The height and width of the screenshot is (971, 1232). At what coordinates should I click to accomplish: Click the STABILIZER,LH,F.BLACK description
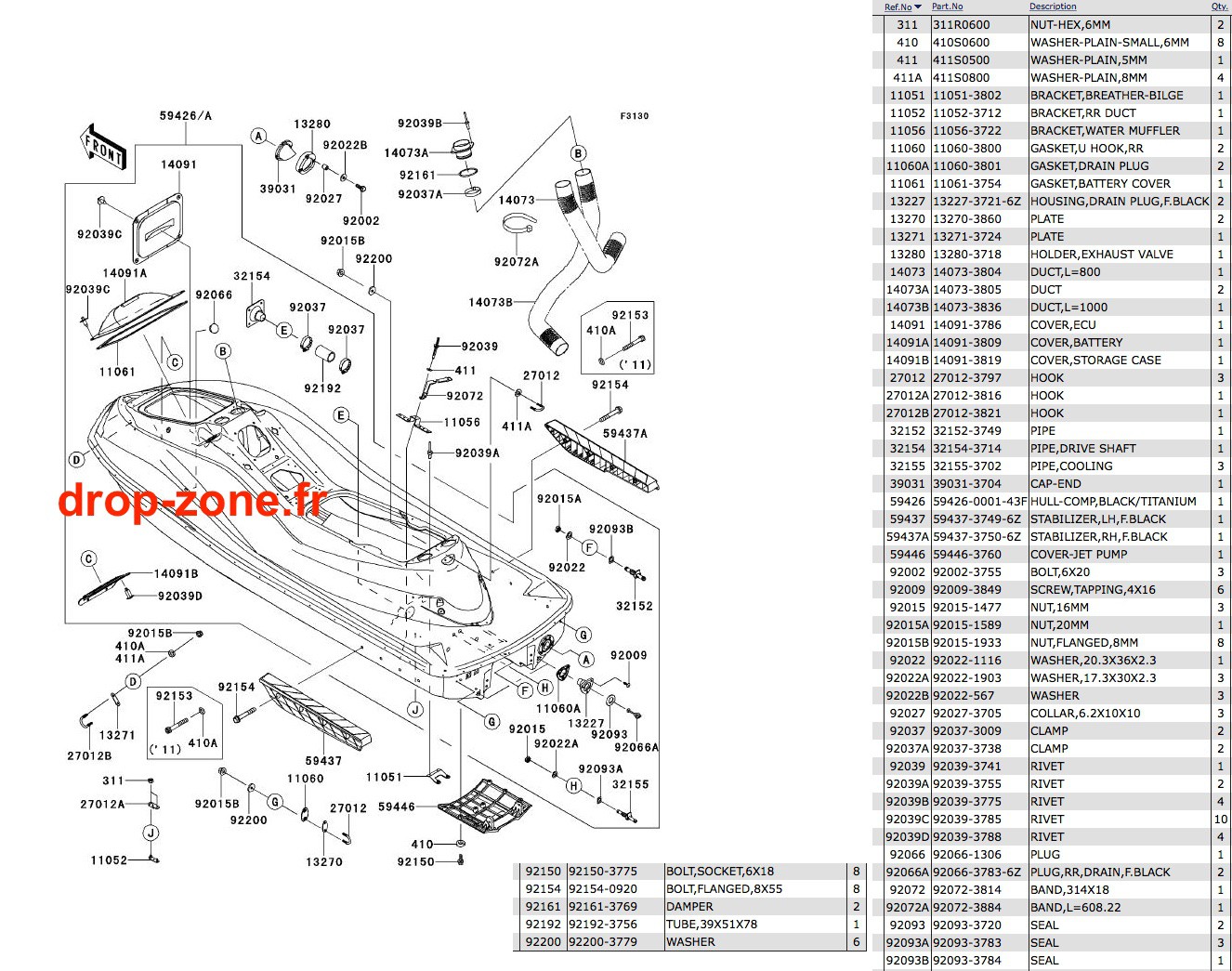(x=1098, y=519)
